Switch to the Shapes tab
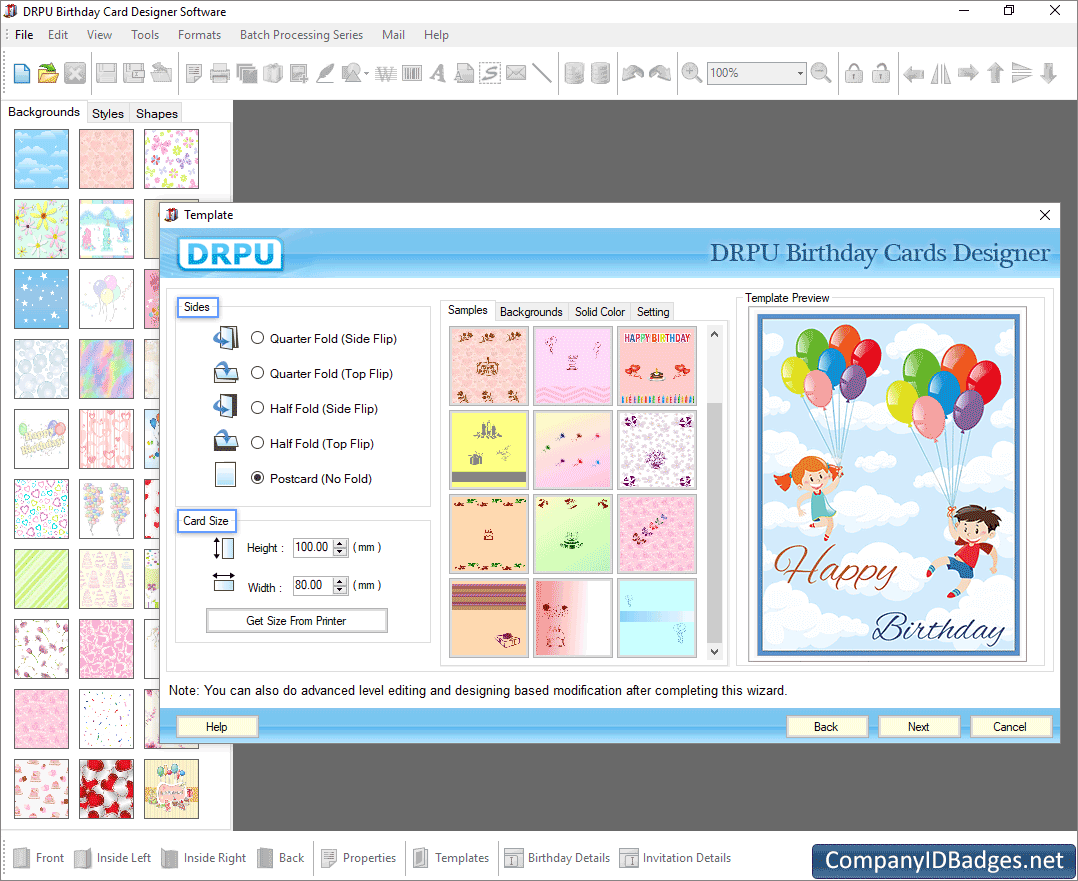This screenshot has width=1078, height=881. click(157, 113)
